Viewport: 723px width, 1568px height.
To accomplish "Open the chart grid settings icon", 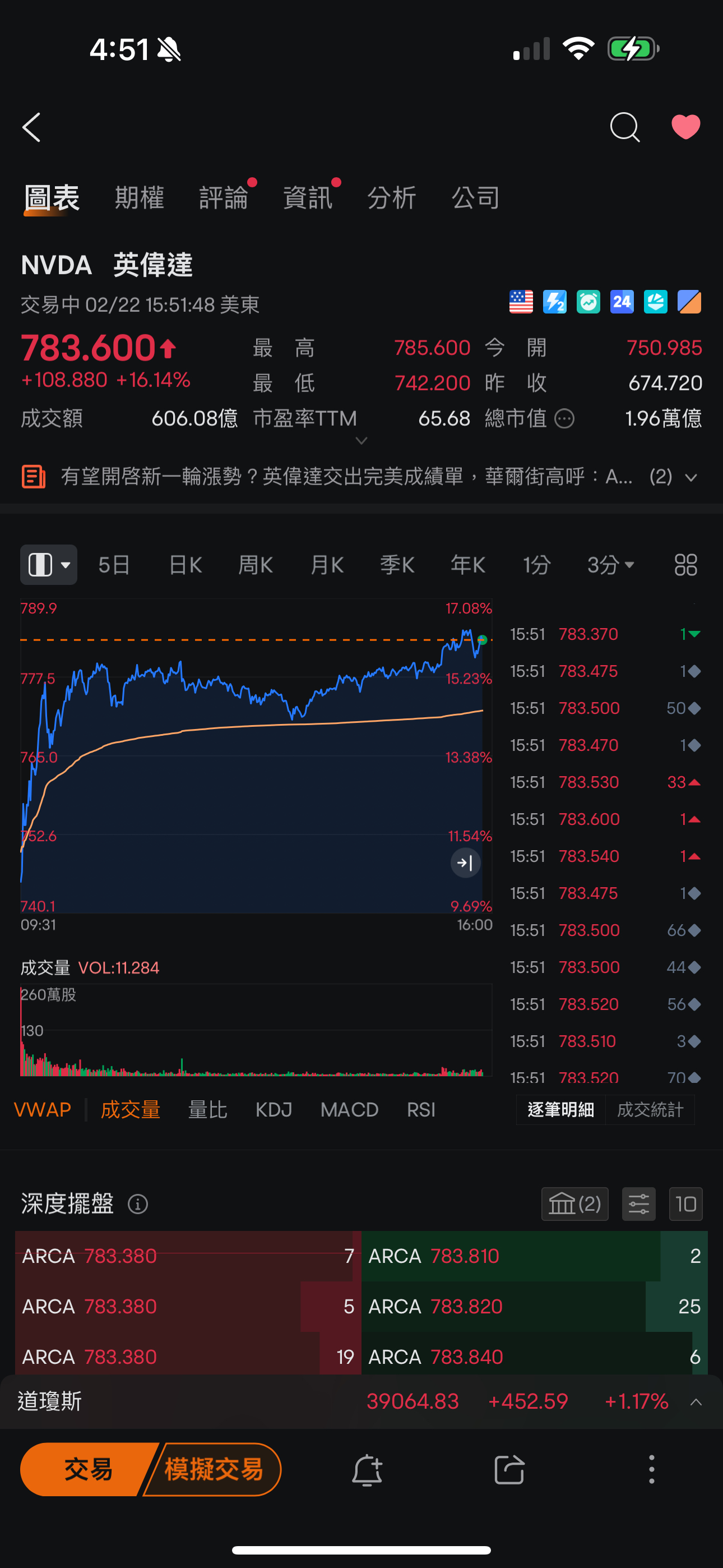I will [686, 565].
